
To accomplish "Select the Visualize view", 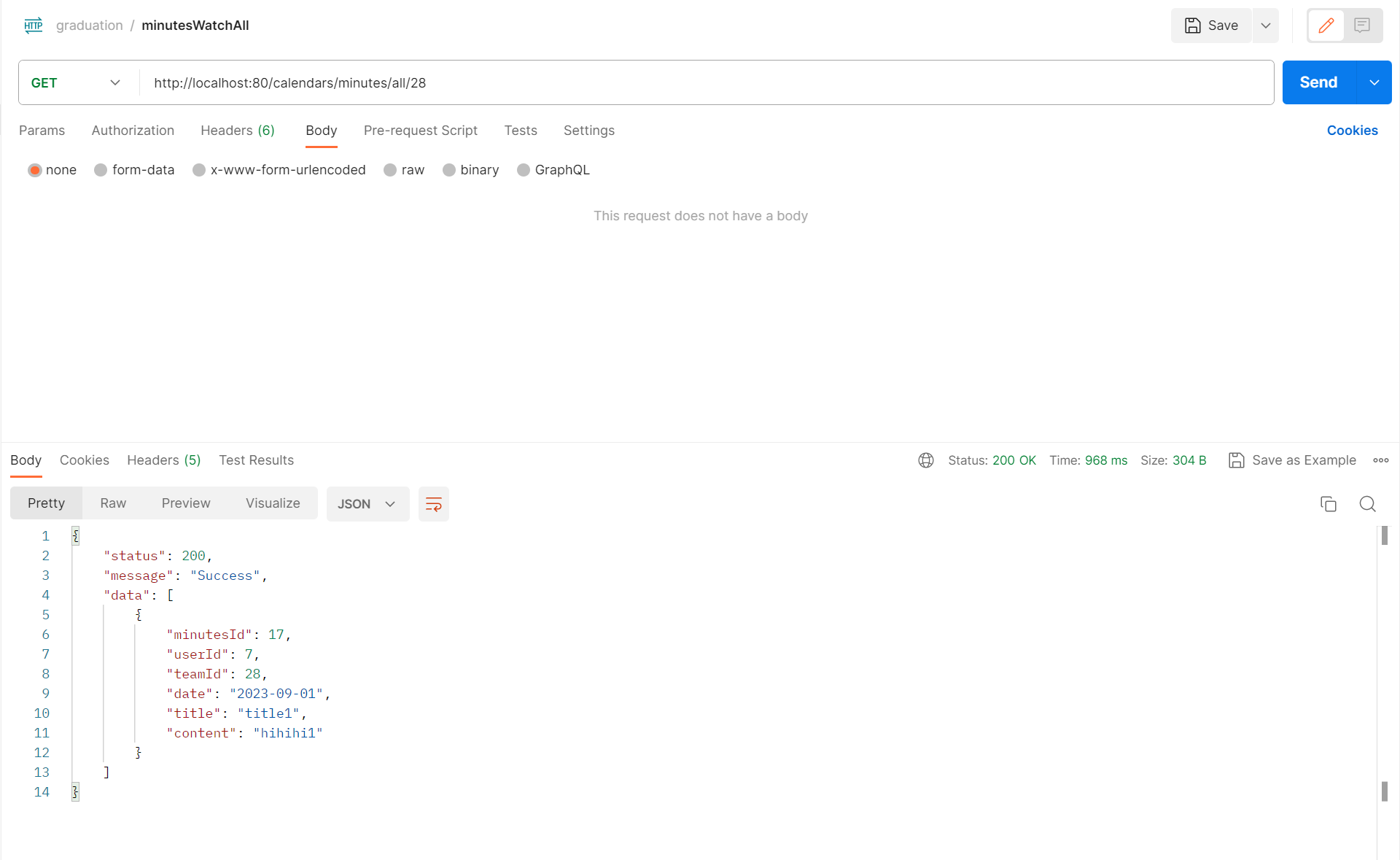I will (273, 503).
